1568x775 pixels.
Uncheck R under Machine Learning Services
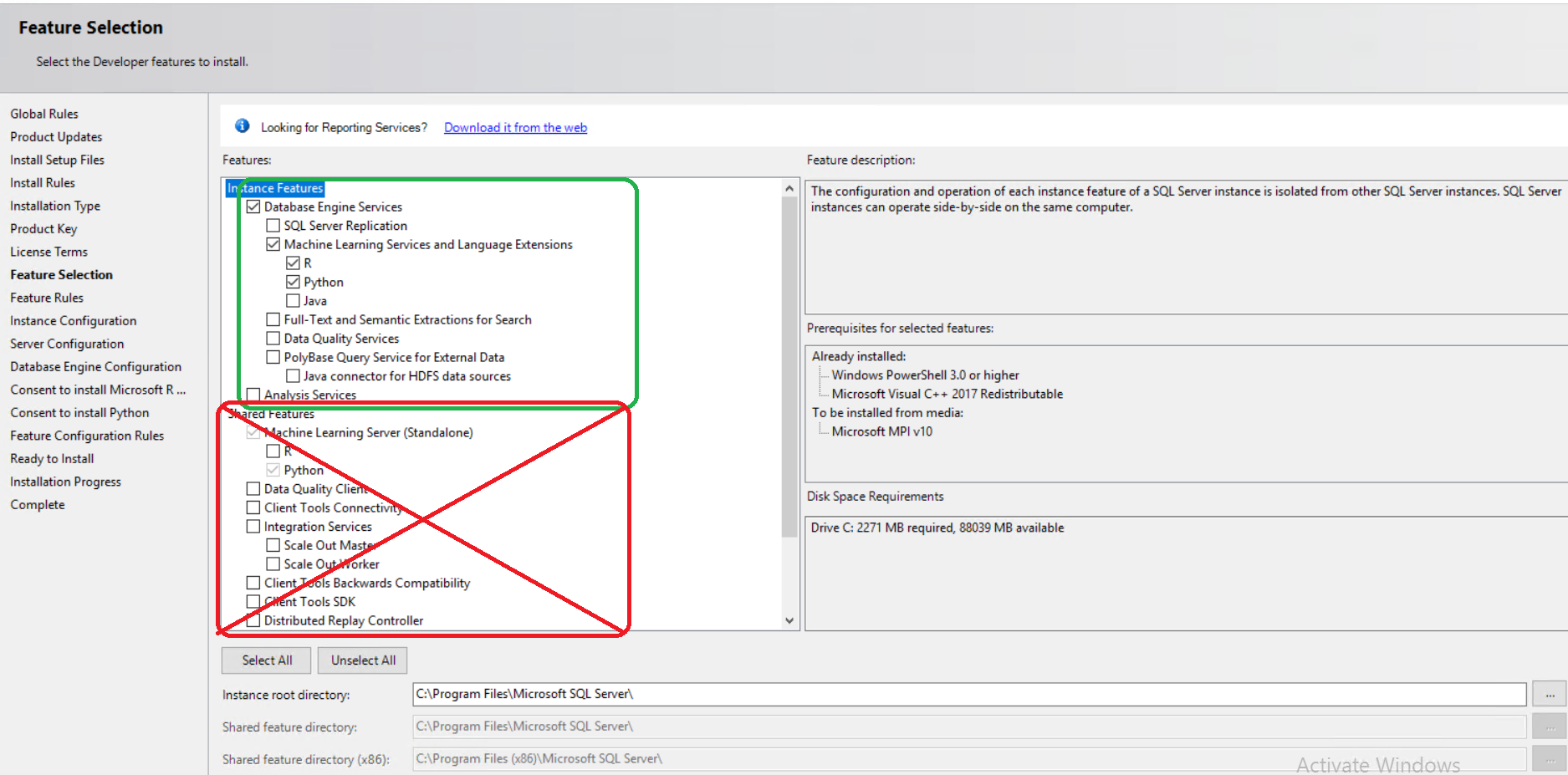click(293, 263)
